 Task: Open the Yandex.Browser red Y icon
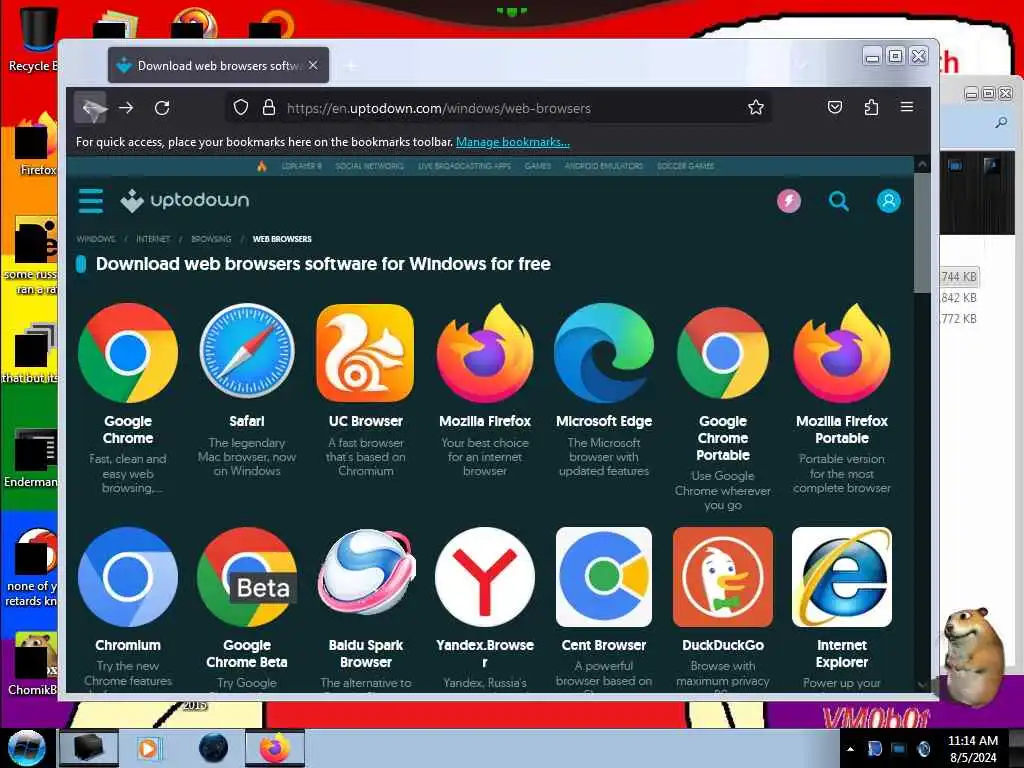(x=485, y=577)
